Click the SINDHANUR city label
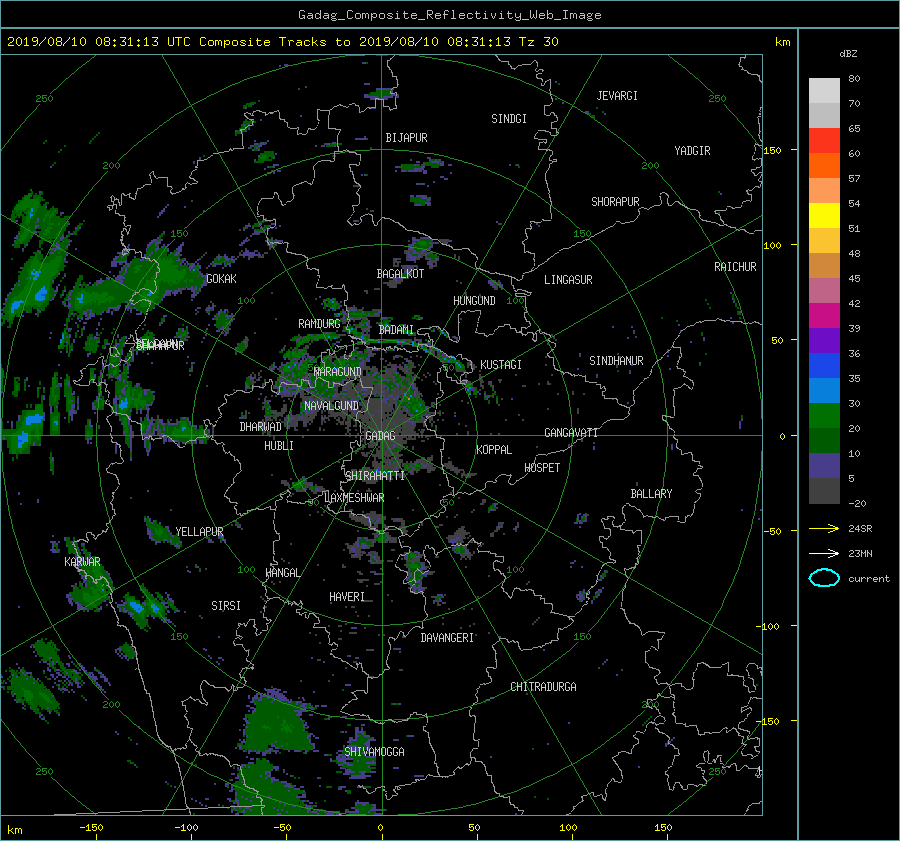 coord(616,361)
